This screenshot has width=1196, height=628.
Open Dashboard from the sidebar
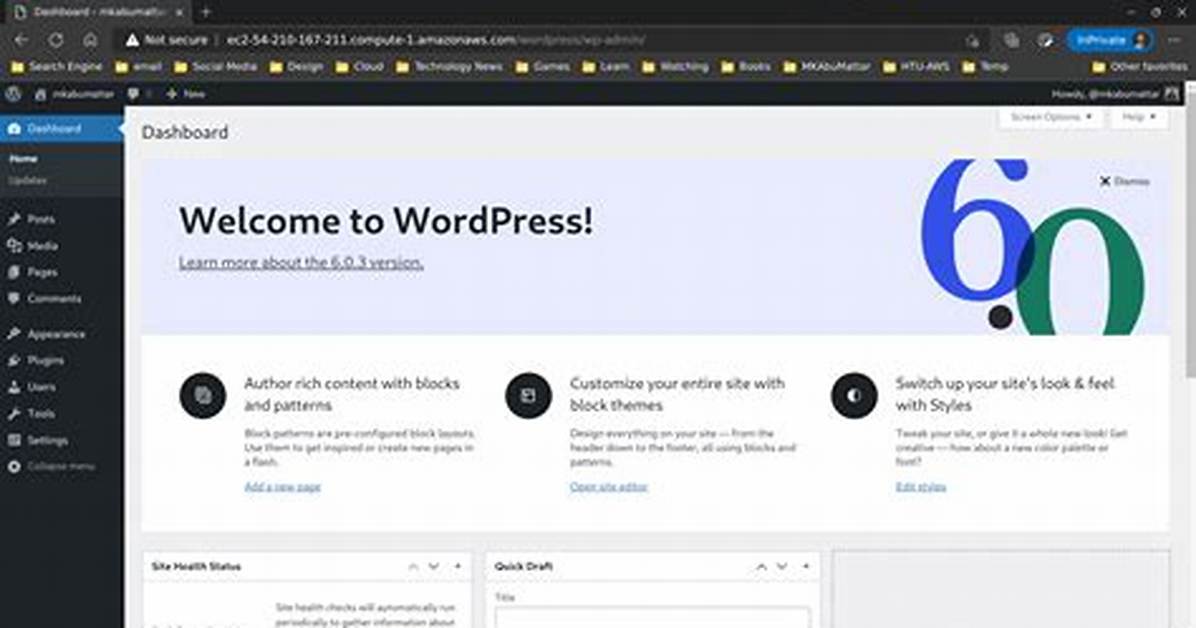coord(61,129)
